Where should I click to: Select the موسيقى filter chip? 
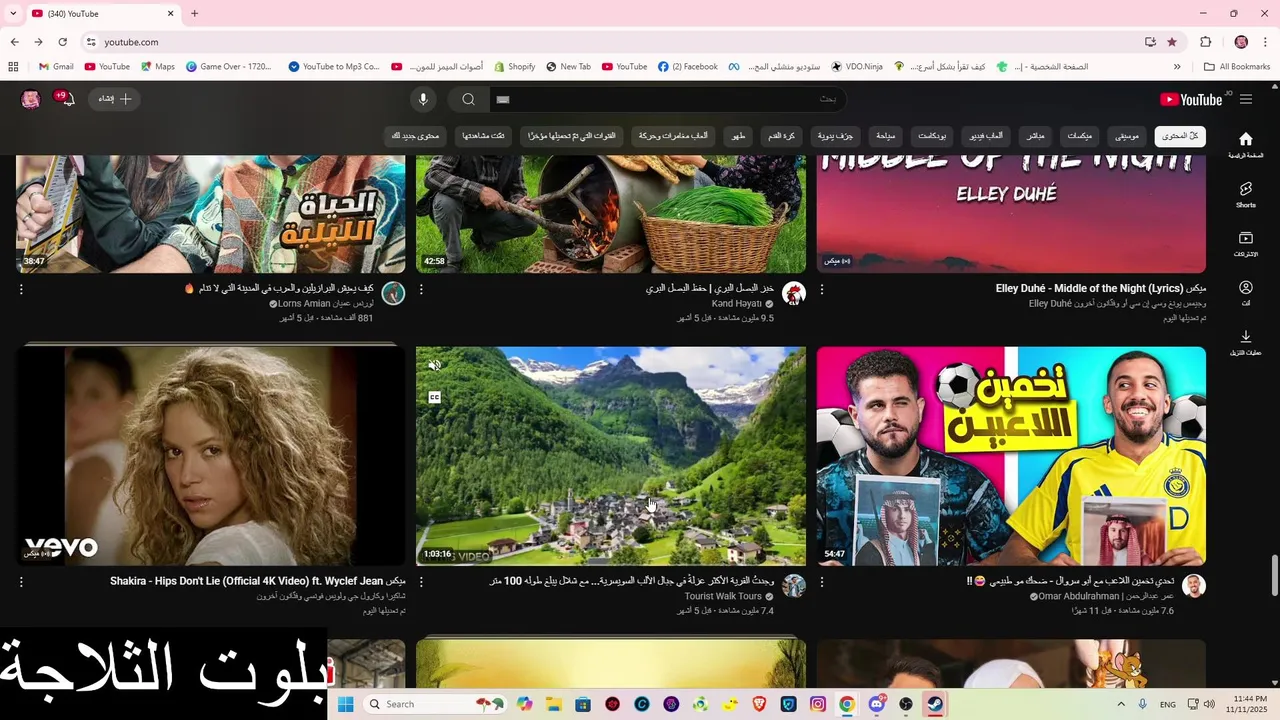1127,136
